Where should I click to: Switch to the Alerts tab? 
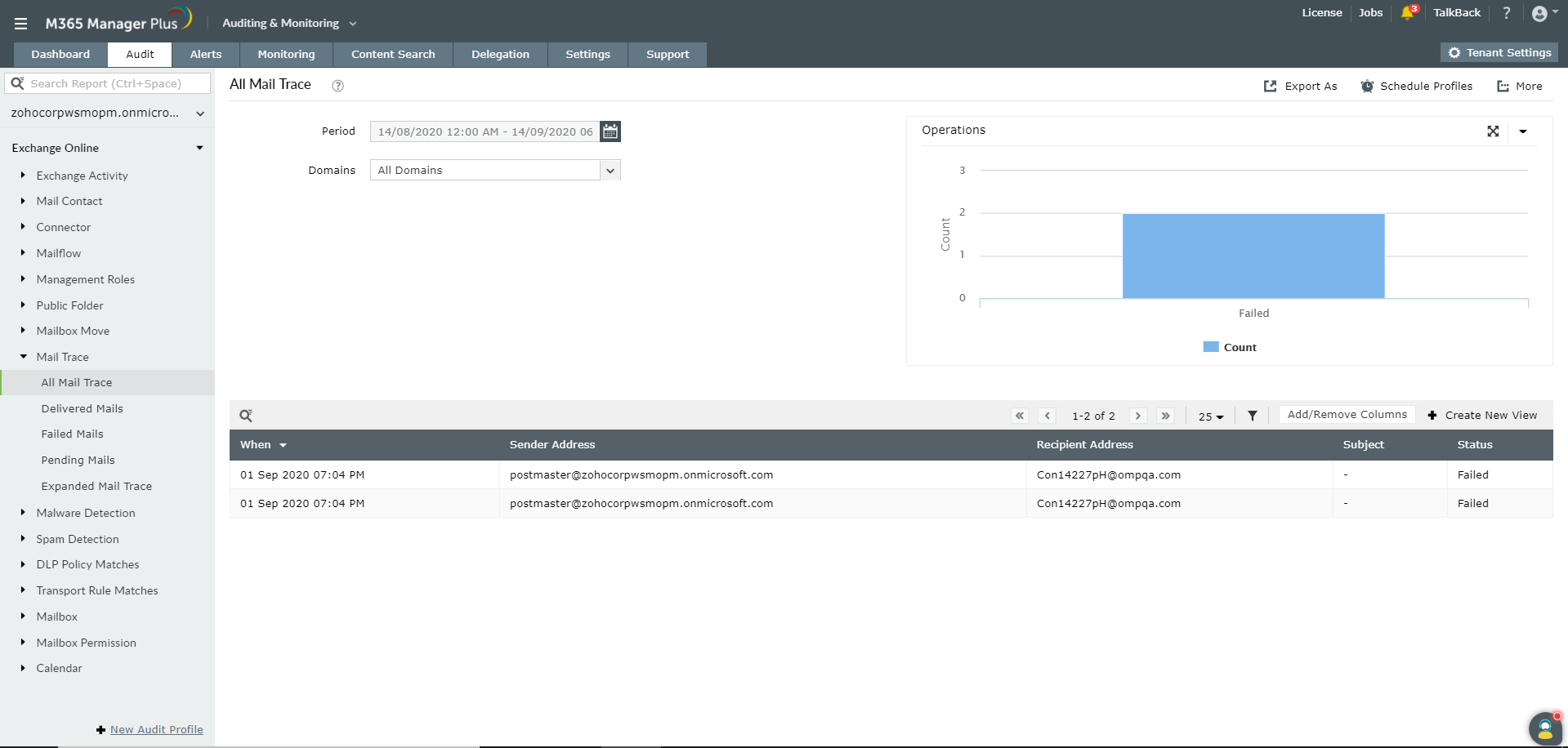coord(206,55)
